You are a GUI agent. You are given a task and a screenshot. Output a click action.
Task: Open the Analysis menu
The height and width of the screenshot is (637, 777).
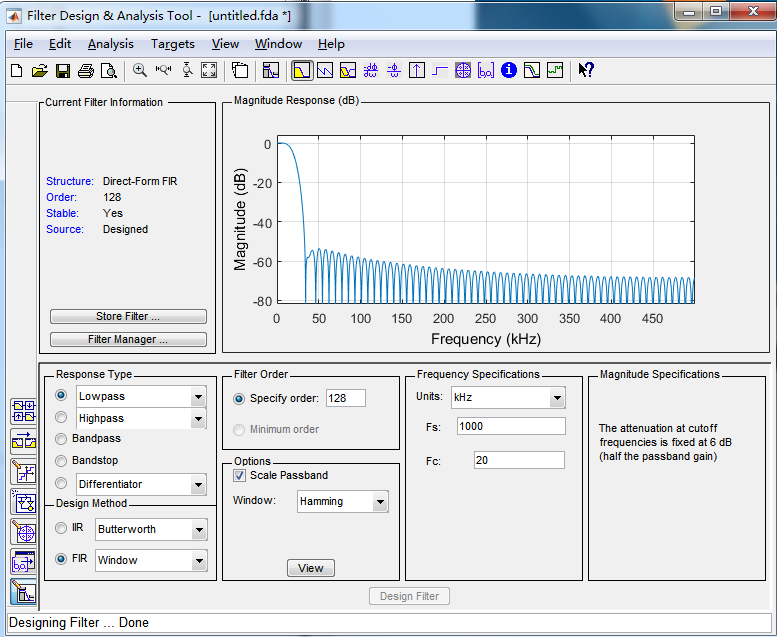(110, 44)
